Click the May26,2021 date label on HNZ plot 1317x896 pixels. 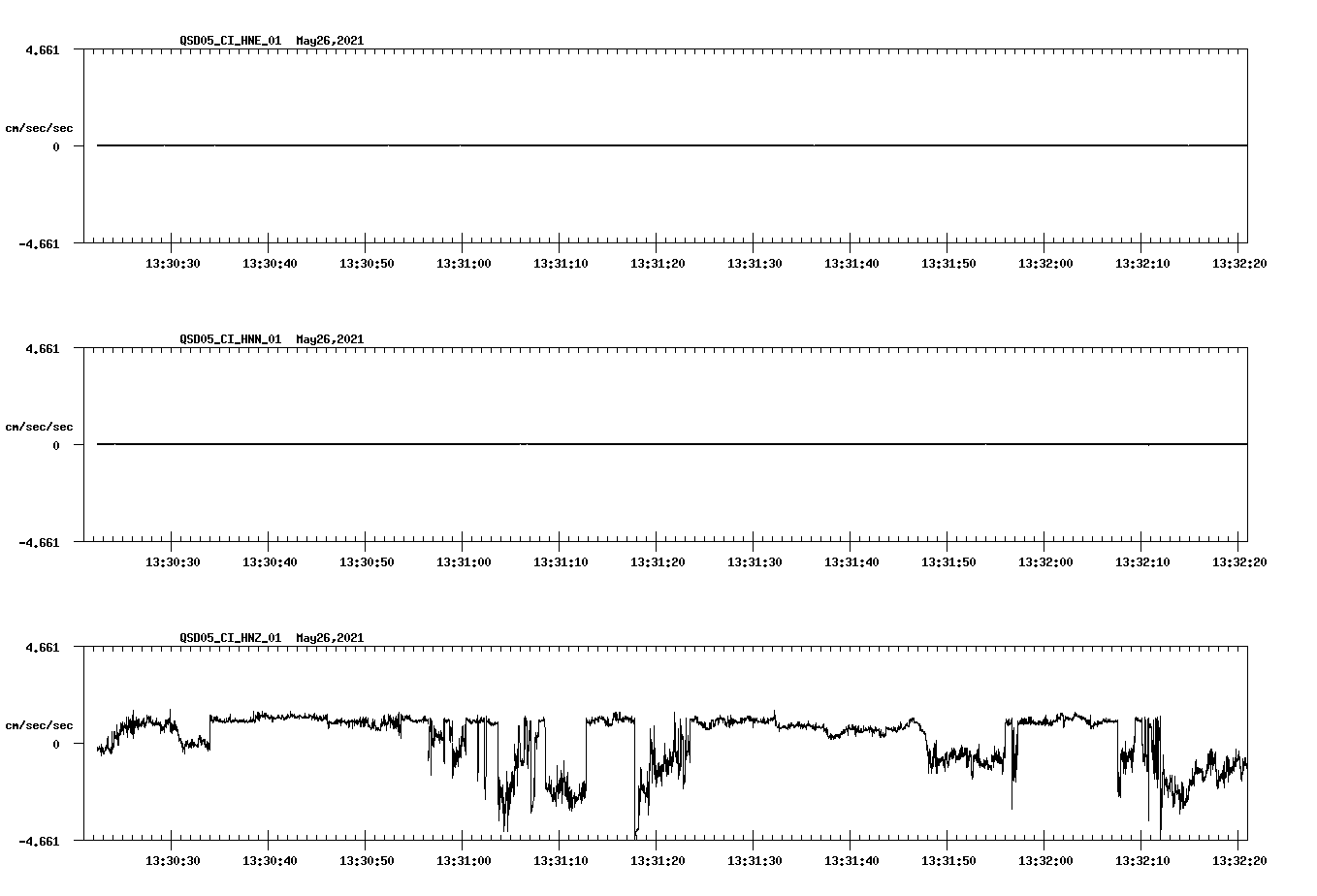click(329, 638)
